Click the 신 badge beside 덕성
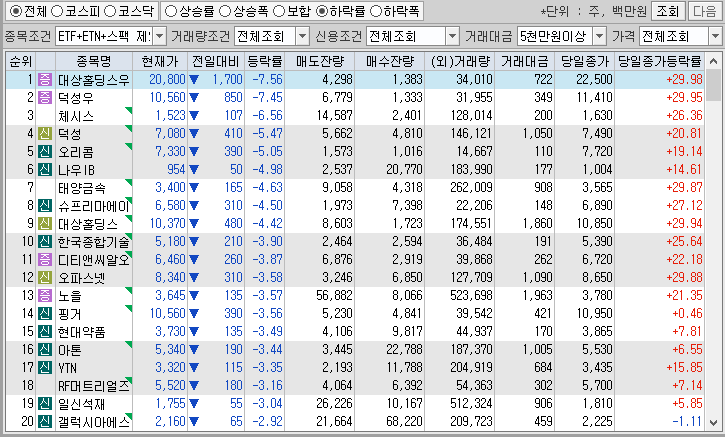The image size is (725, 437). pyautogui.click(x=45, y=134)
